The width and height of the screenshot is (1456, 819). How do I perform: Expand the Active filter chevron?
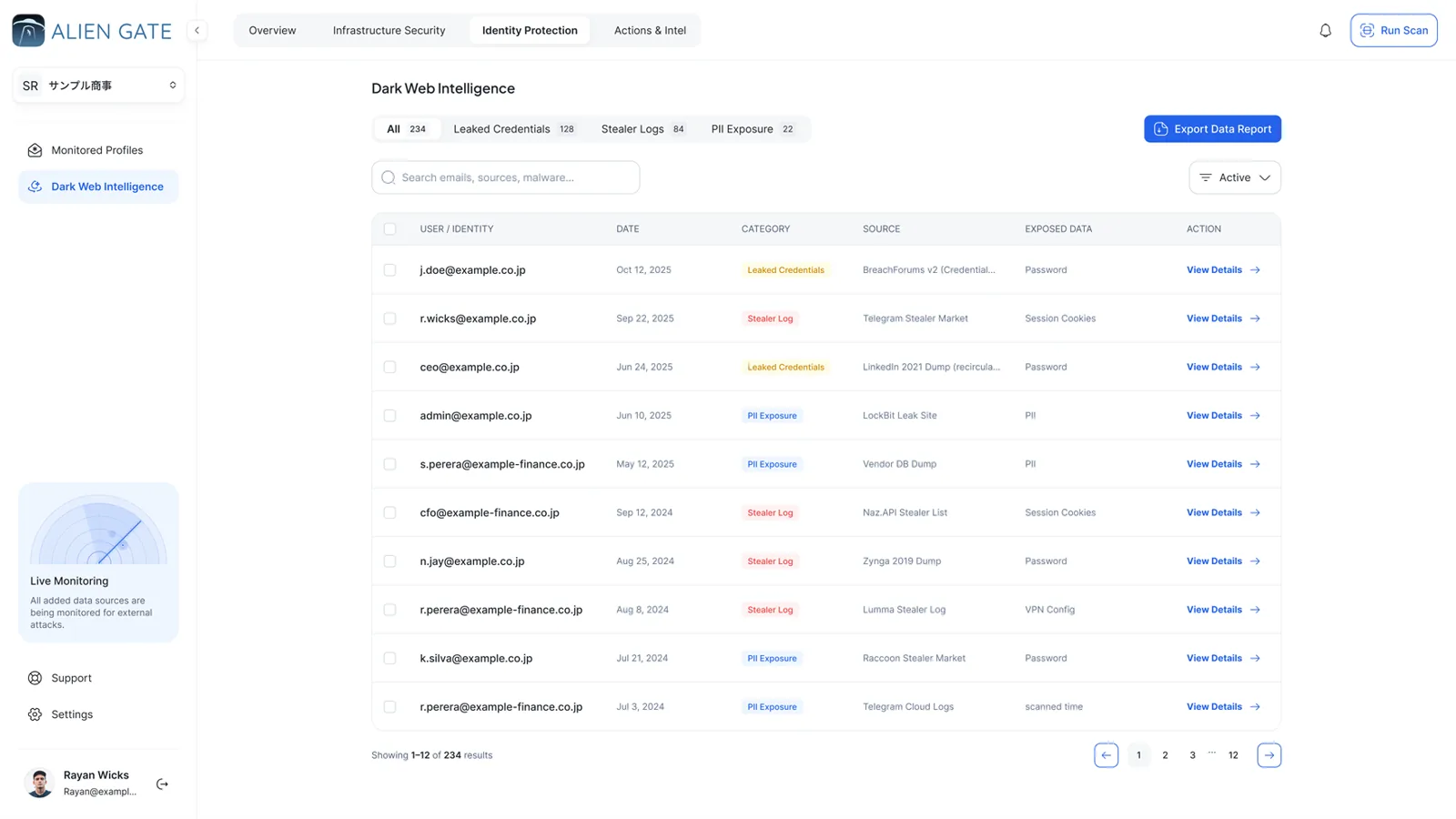click(x=1264, y=177)
